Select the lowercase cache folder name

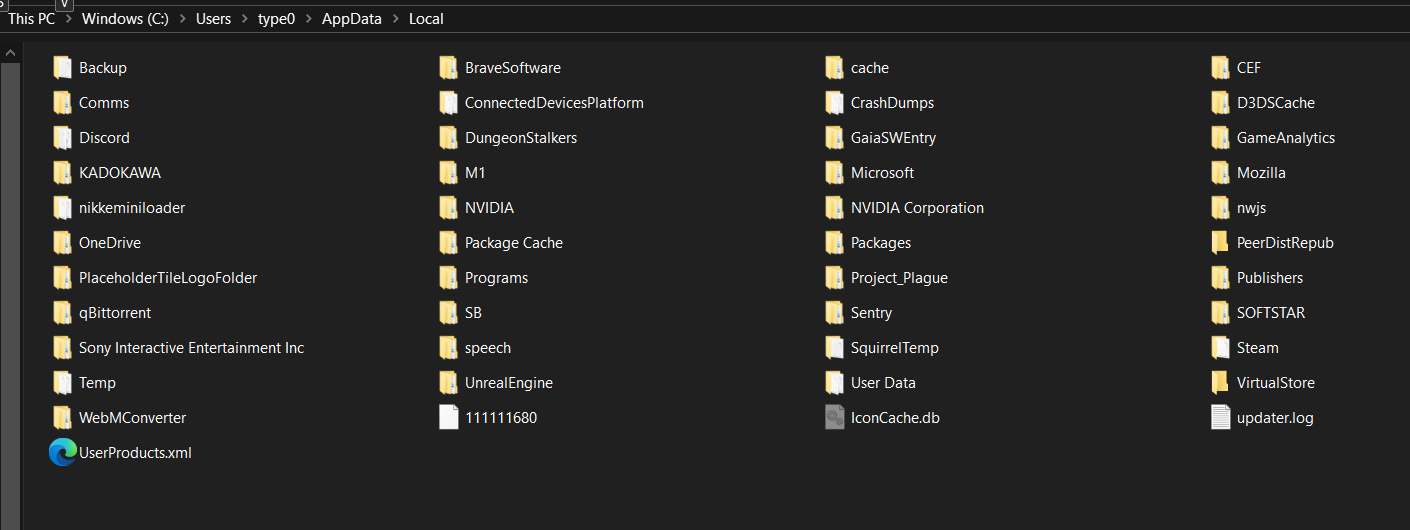coord(870,68)
